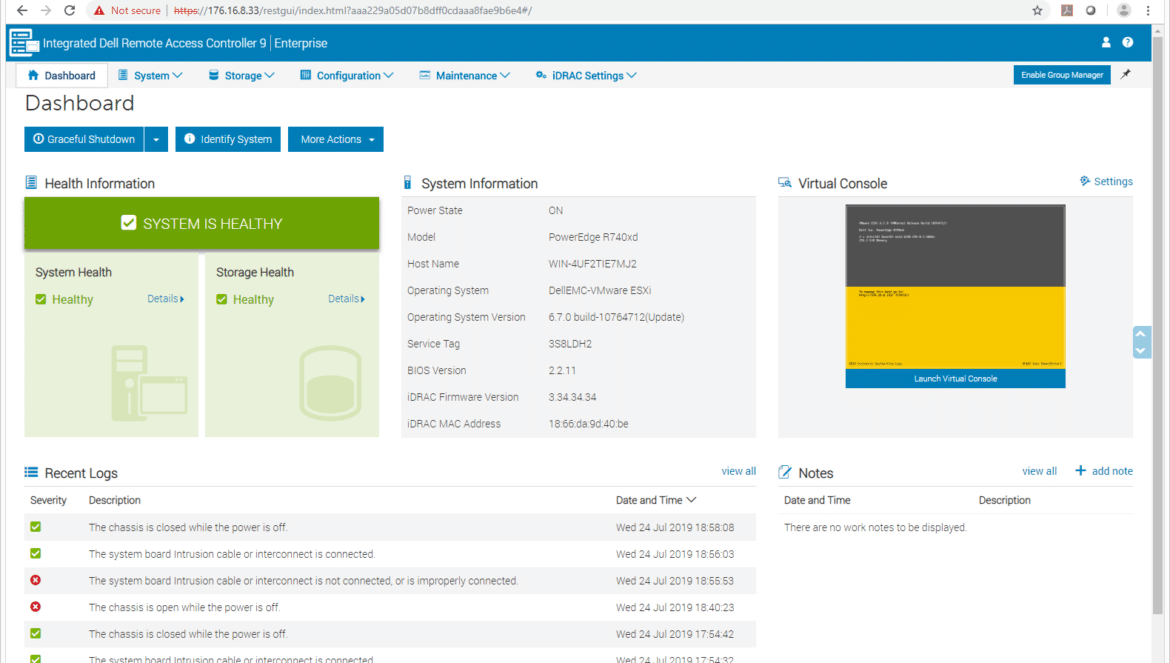Select model value PowerEdge R740xd
Image resolution: width=1170 pixels, height=663 pixels.
tap(593, 236)
